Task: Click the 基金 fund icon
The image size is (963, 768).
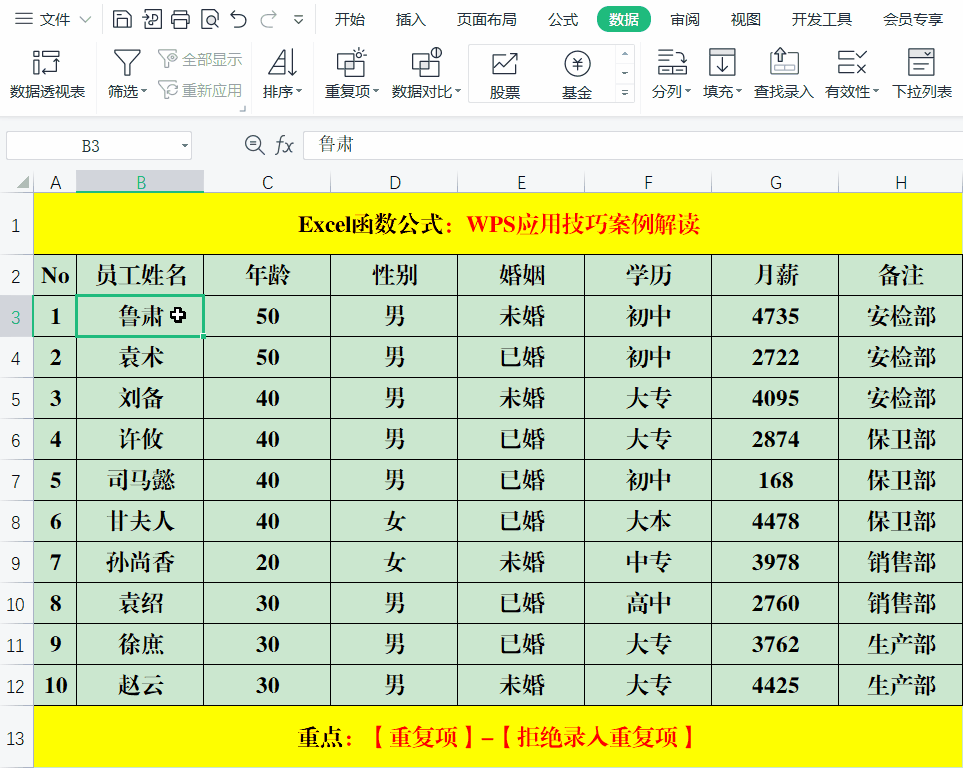Action: coord(577,75)
